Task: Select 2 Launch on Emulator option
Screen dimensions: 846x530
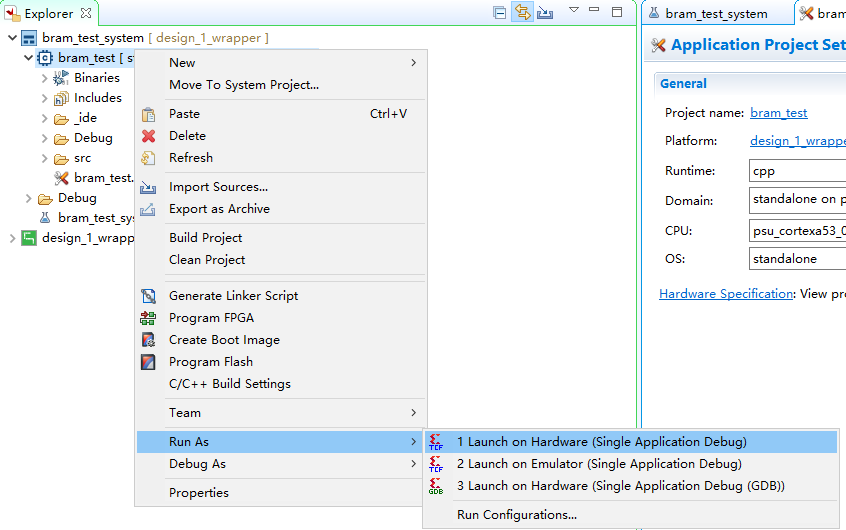Action: (631, 464)
